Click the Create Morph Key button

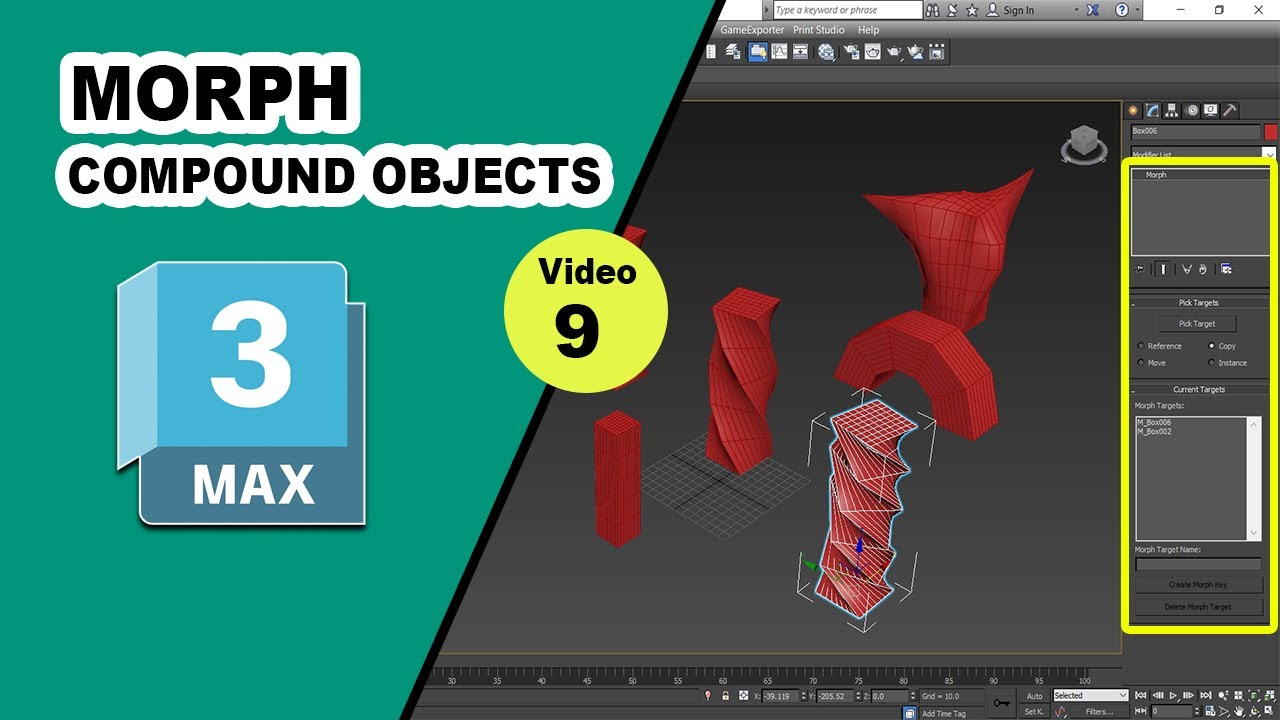(x=1199, y=585)
